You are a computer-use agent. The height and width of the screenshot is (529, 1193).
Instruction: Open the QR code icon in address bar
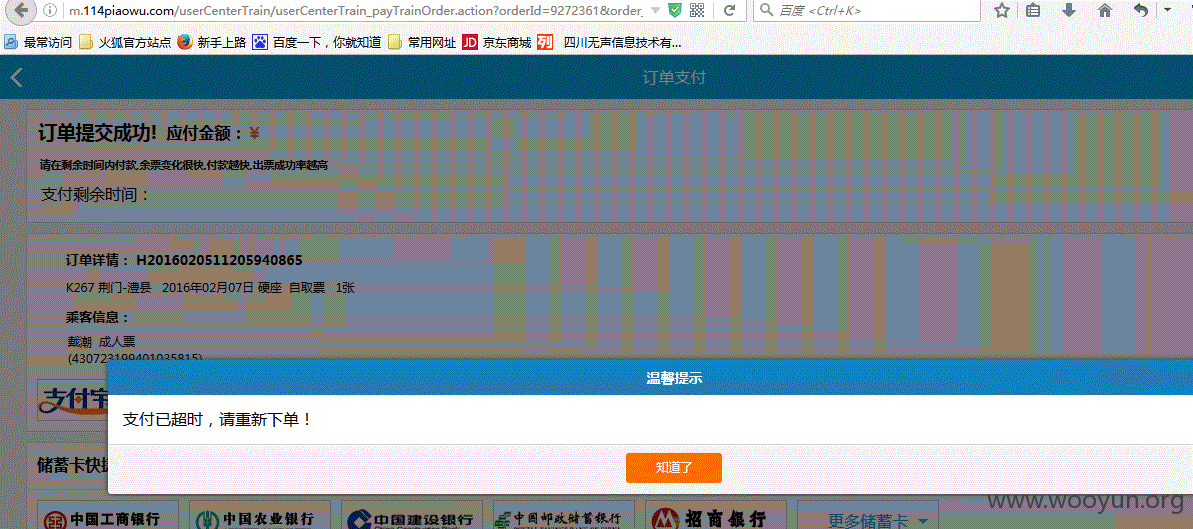(697, 11)
